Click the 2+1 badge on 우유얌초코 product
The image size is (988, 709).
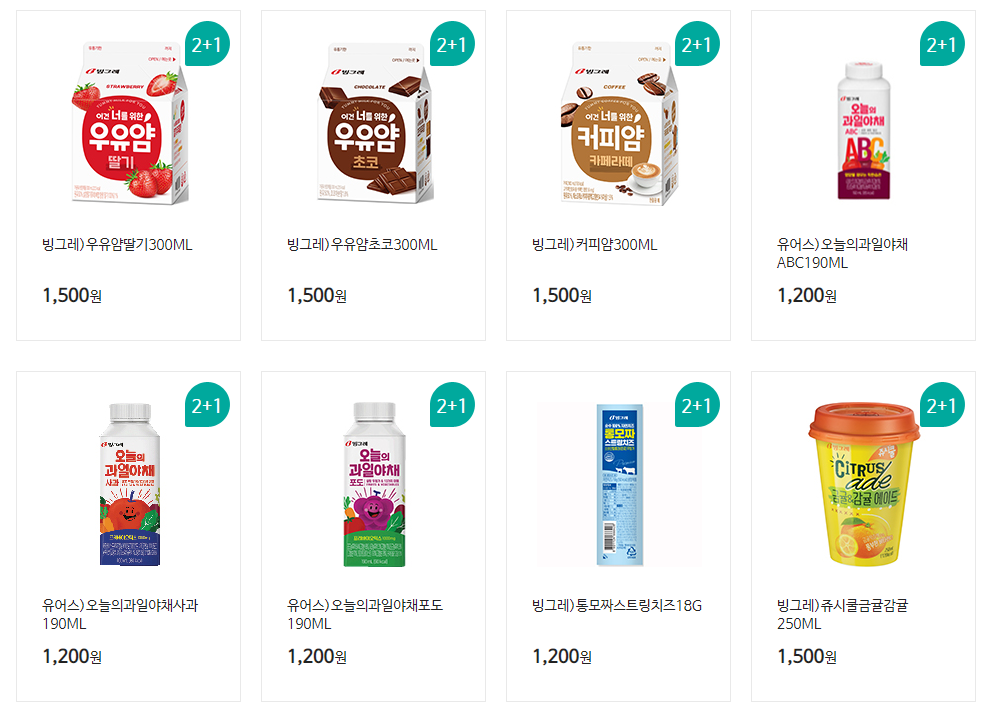(452, 43)
